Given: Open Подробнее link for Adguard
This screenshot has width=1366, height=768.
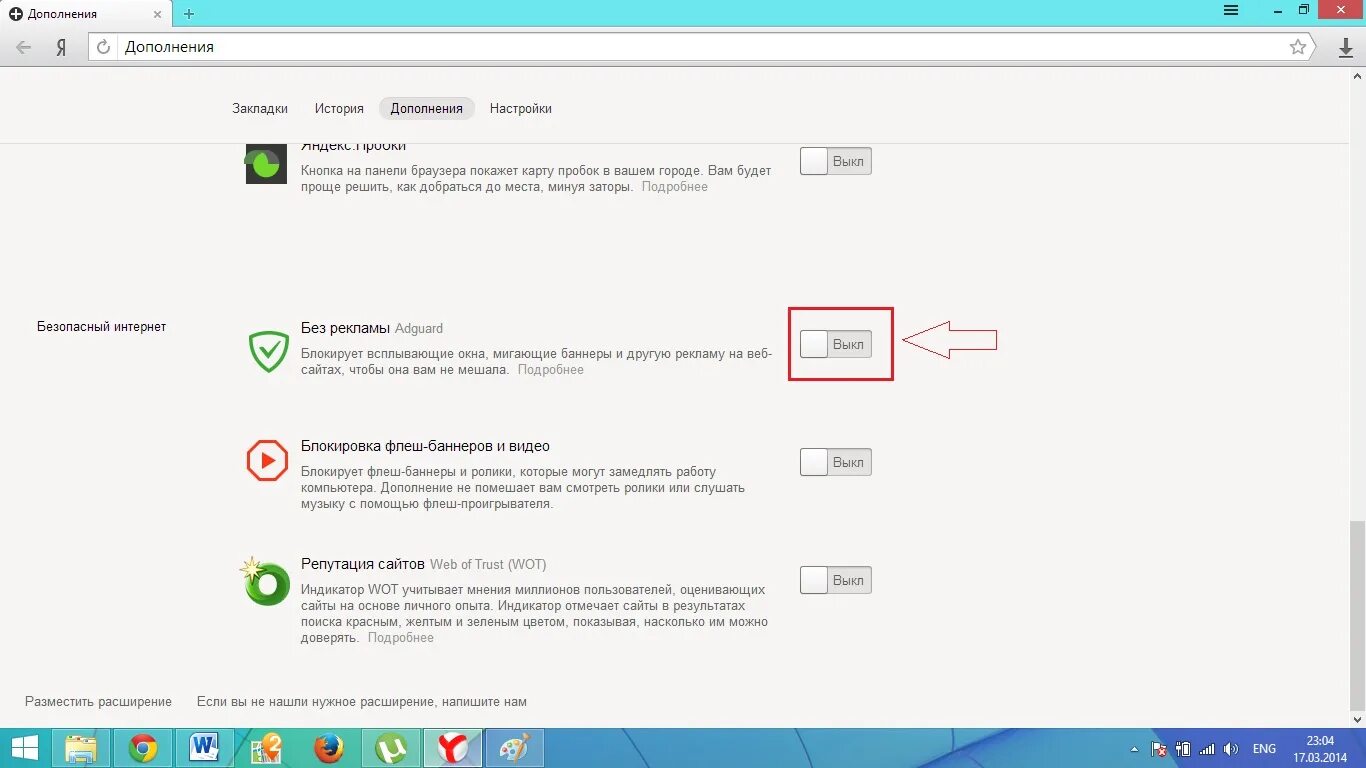Looking at the screenshot, I should [x=551, y=369].
